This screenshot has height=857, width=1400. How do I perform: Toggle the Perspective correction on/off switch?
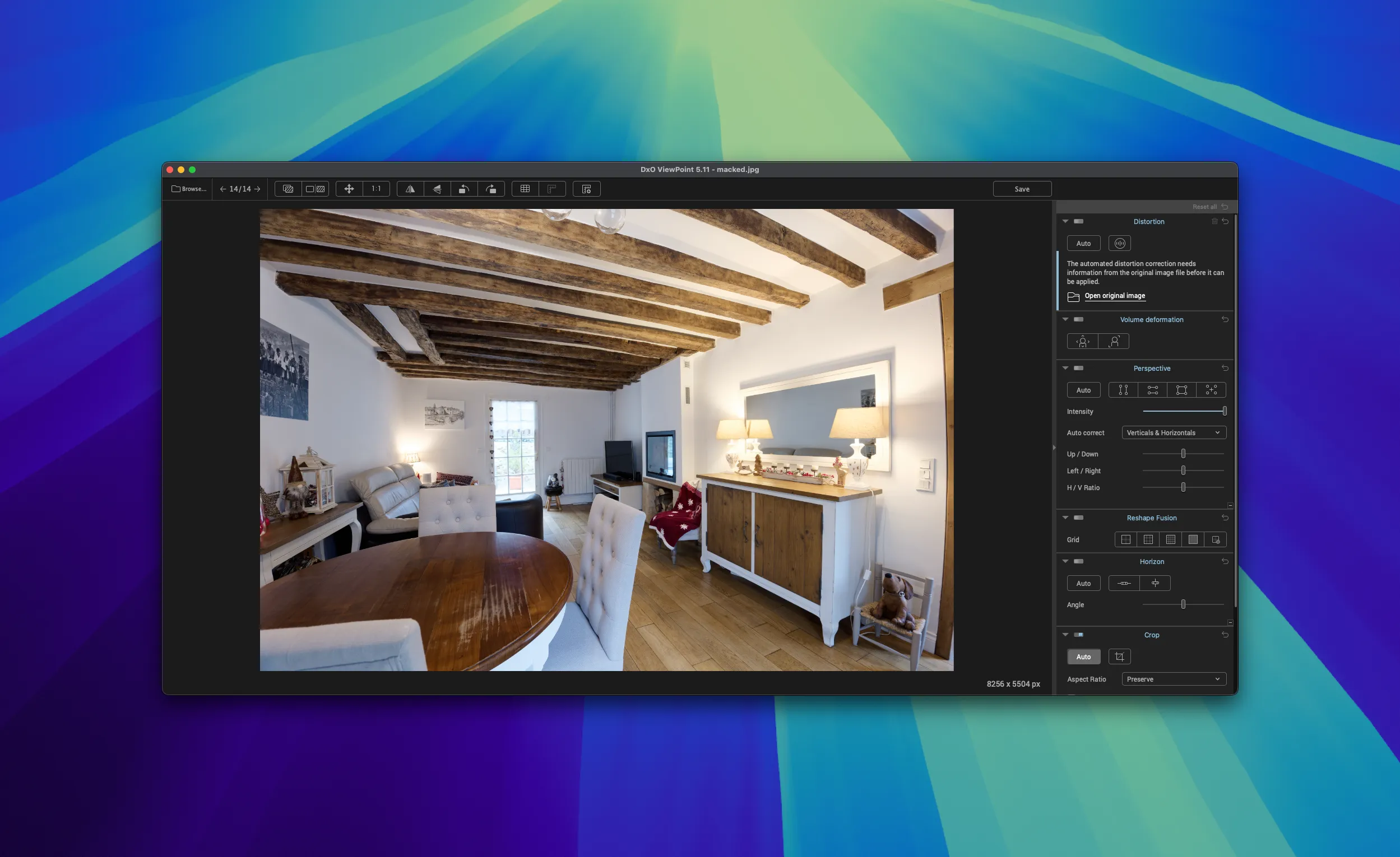(1078, 369)
